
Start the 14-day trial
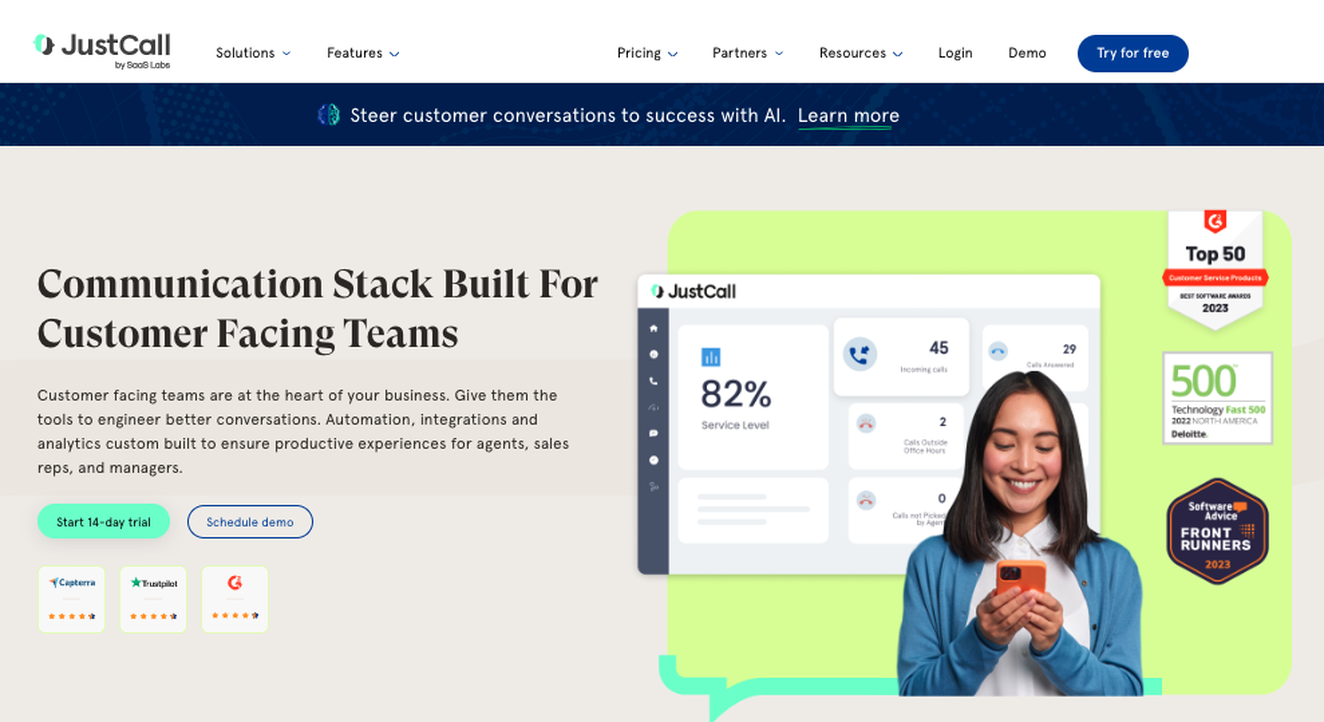pos(104,522)
